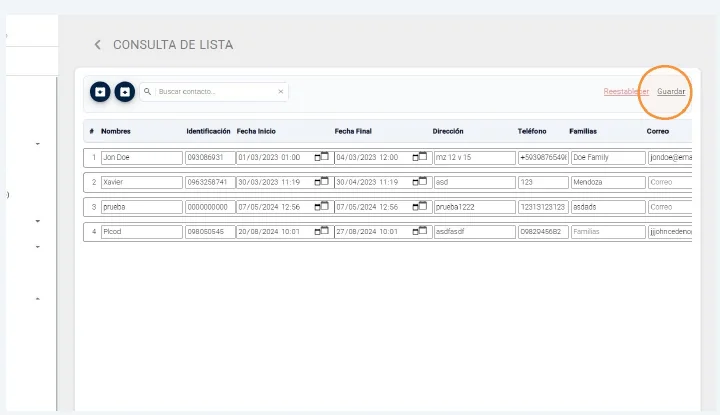Click the Correo column header

(658, 131)
